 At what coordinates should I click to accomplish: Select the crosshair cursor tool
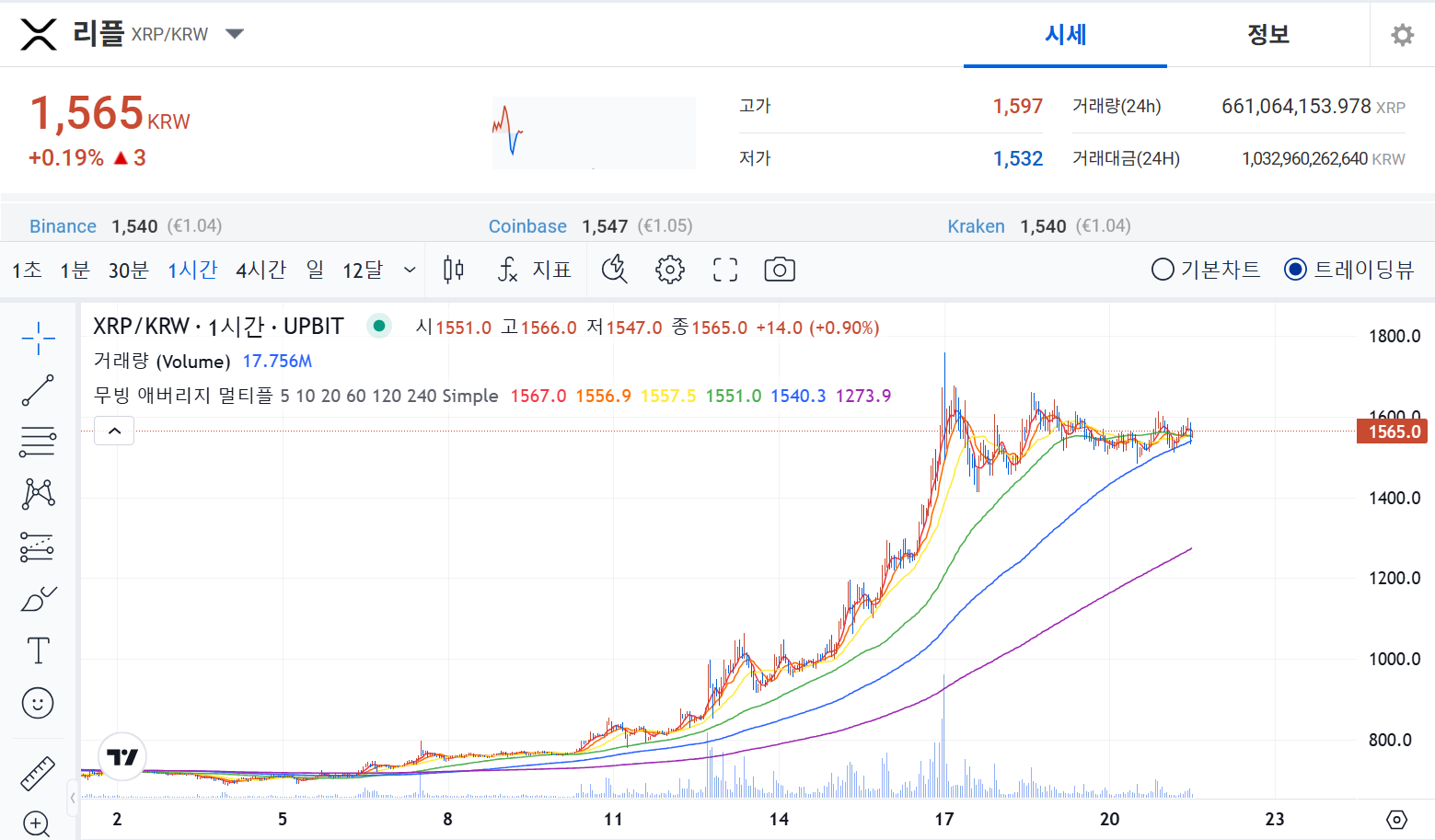39,339
